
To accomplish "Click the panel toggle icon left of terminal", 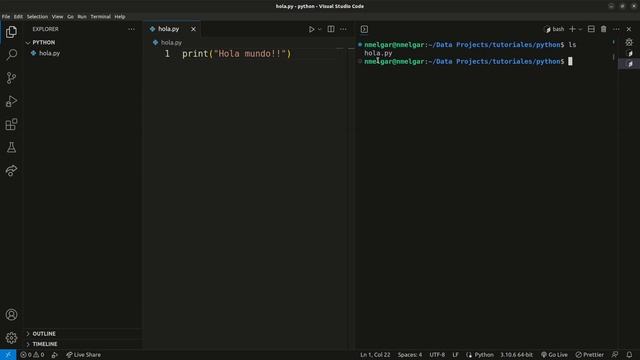I will pyautogui.click(x=364, y=29).
